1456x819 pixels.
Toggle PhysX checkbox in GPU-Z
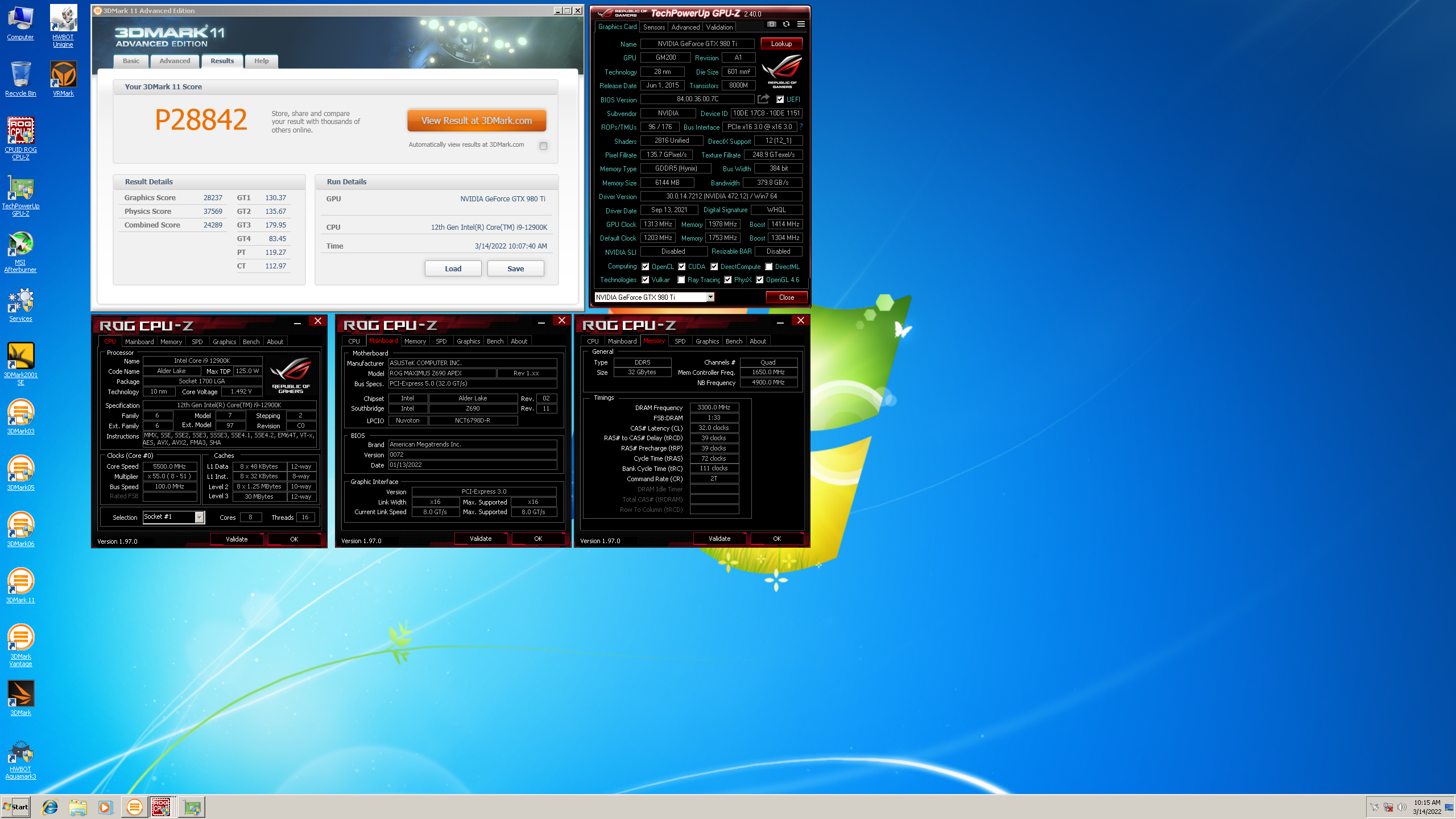pyautogui.click(x=728, y=280)
